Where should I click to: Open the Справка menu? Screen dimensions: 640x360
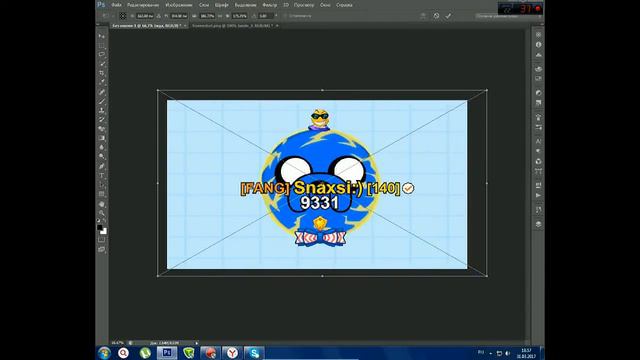point(344,5)
